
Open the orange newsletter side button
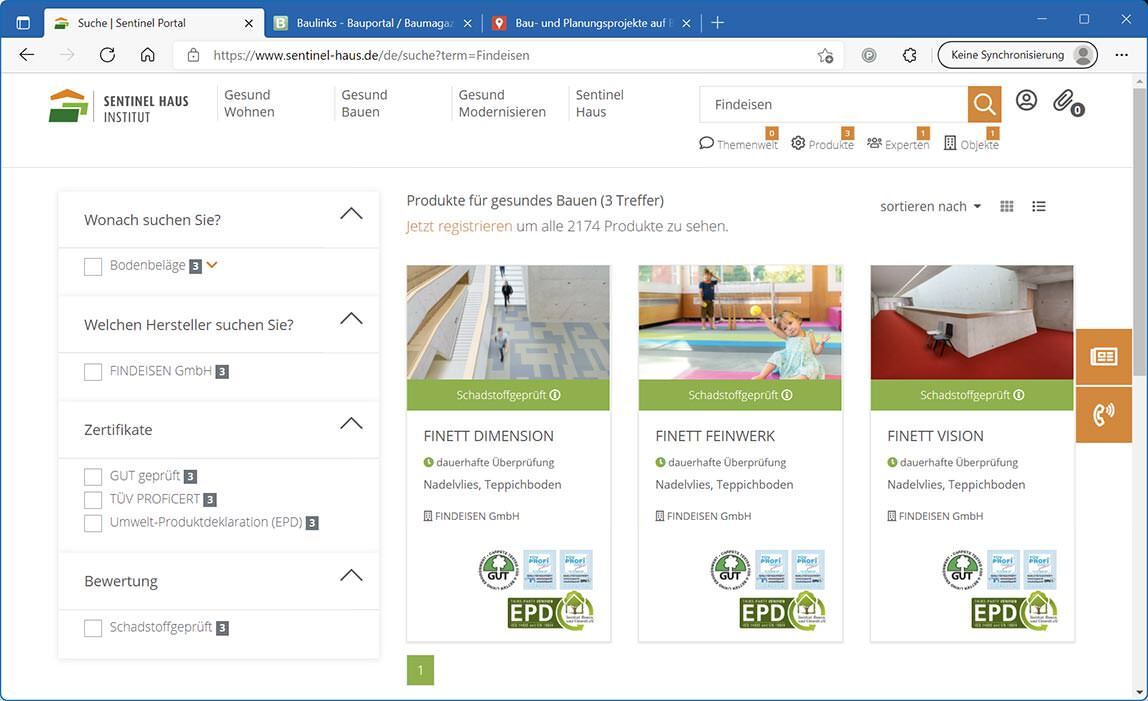pos(1103,357)
